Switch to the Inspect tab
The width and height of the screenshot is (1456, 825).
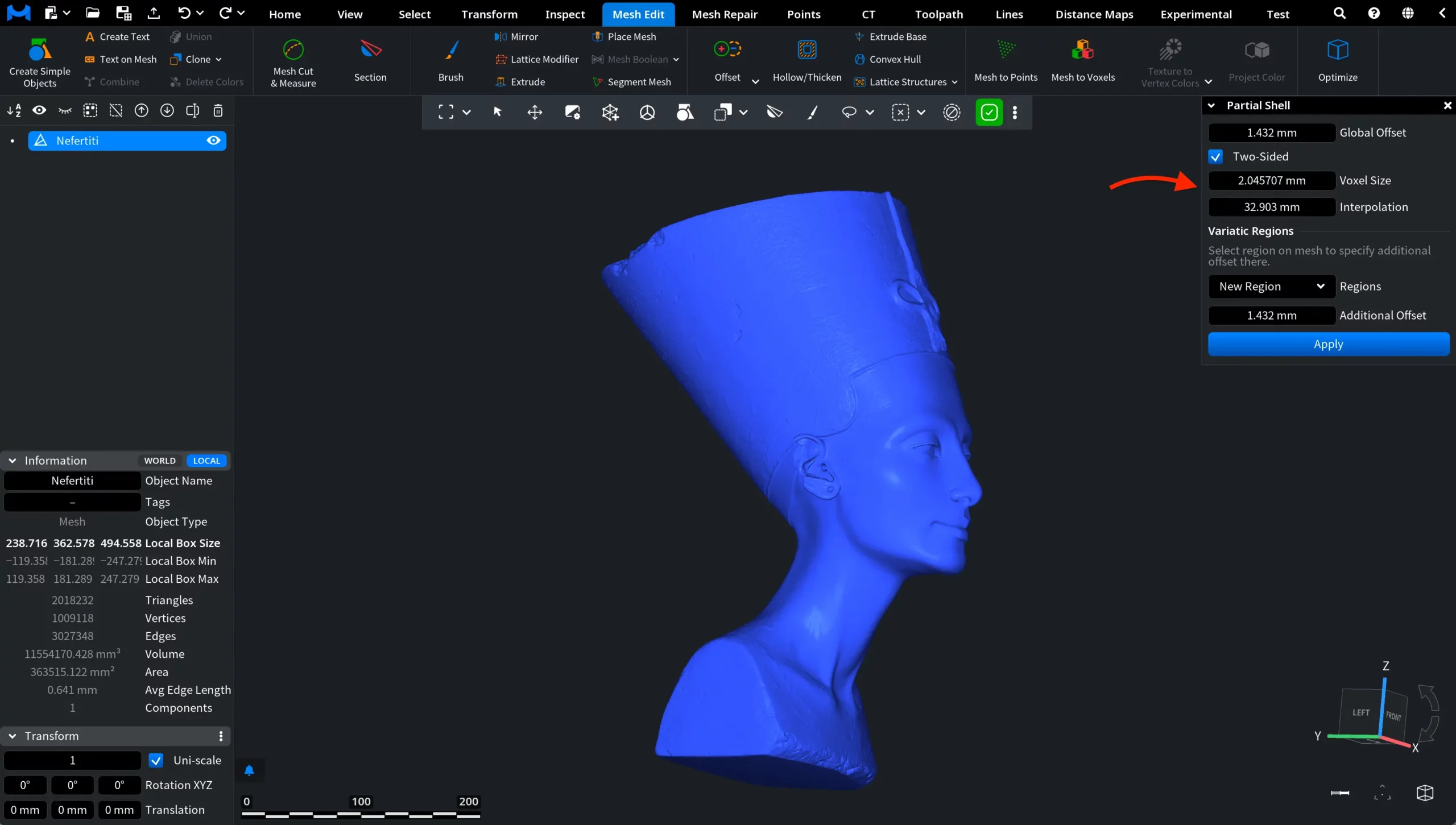(x=565, y=14)
